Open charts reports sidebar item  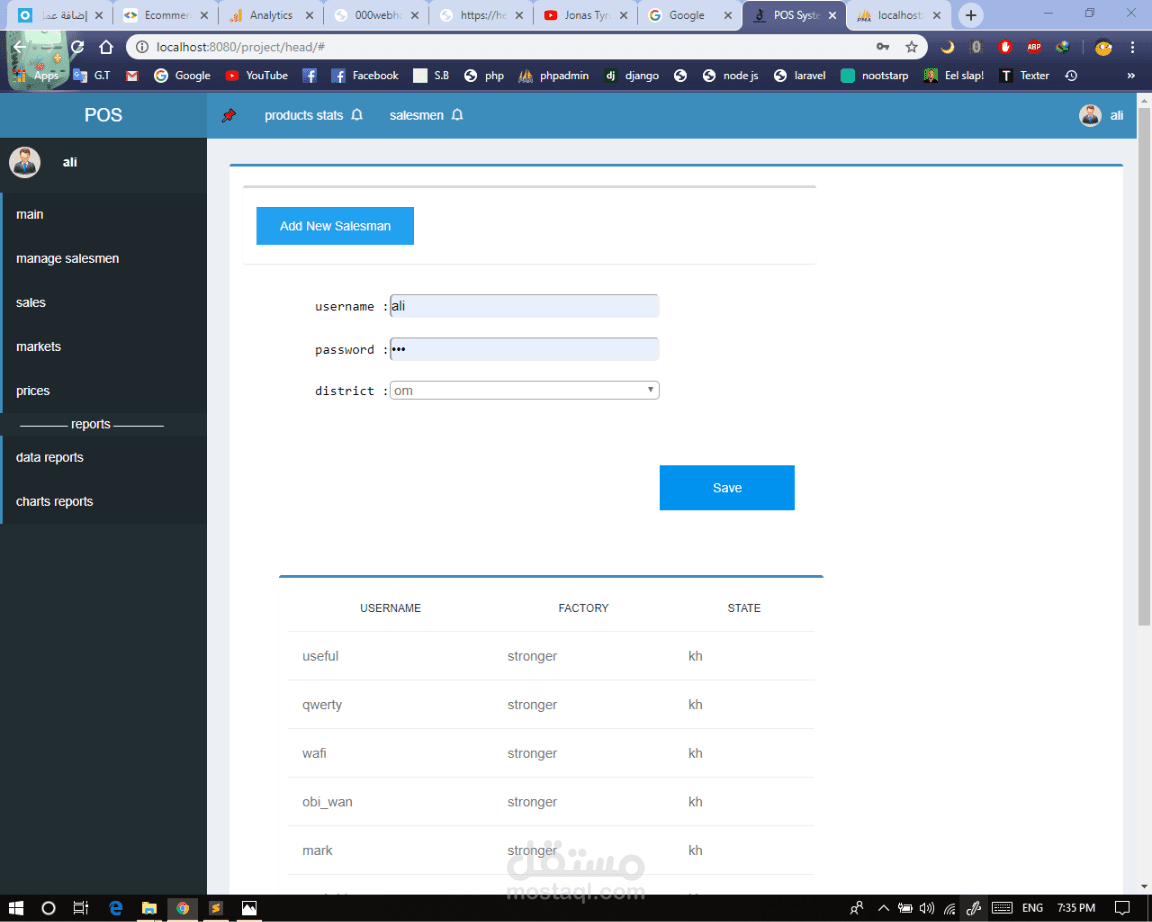[x=104, y=501]
